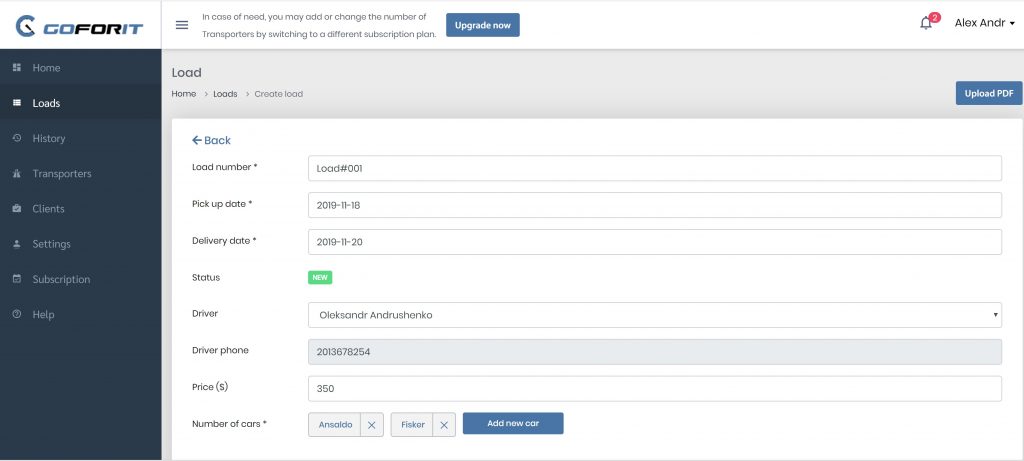The image size is (1024, 461).
Task: Click the Transporters sidebar icon
Action: tap(17, 173)
